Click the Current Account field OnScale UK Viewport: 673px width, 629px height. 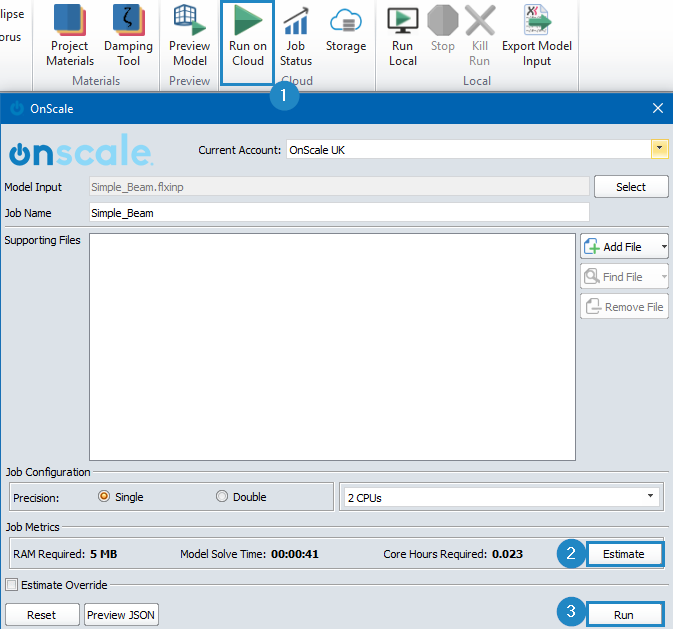469,149
